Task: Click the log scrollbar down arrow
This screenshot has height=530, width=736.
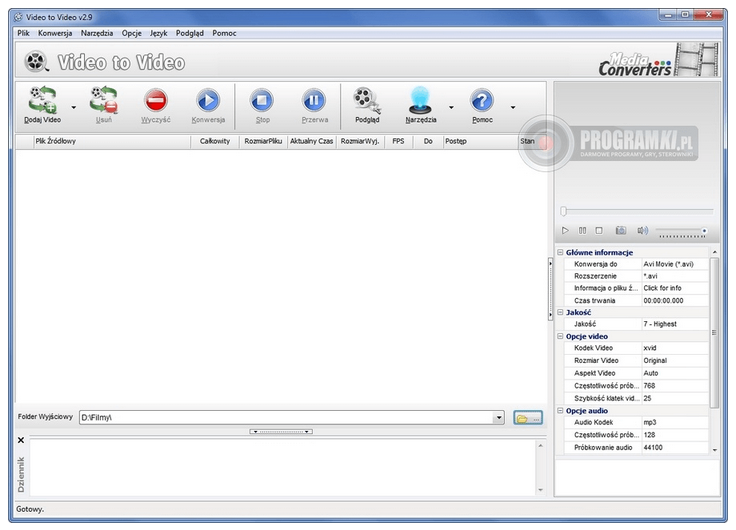Action: (x=541, y=490)
